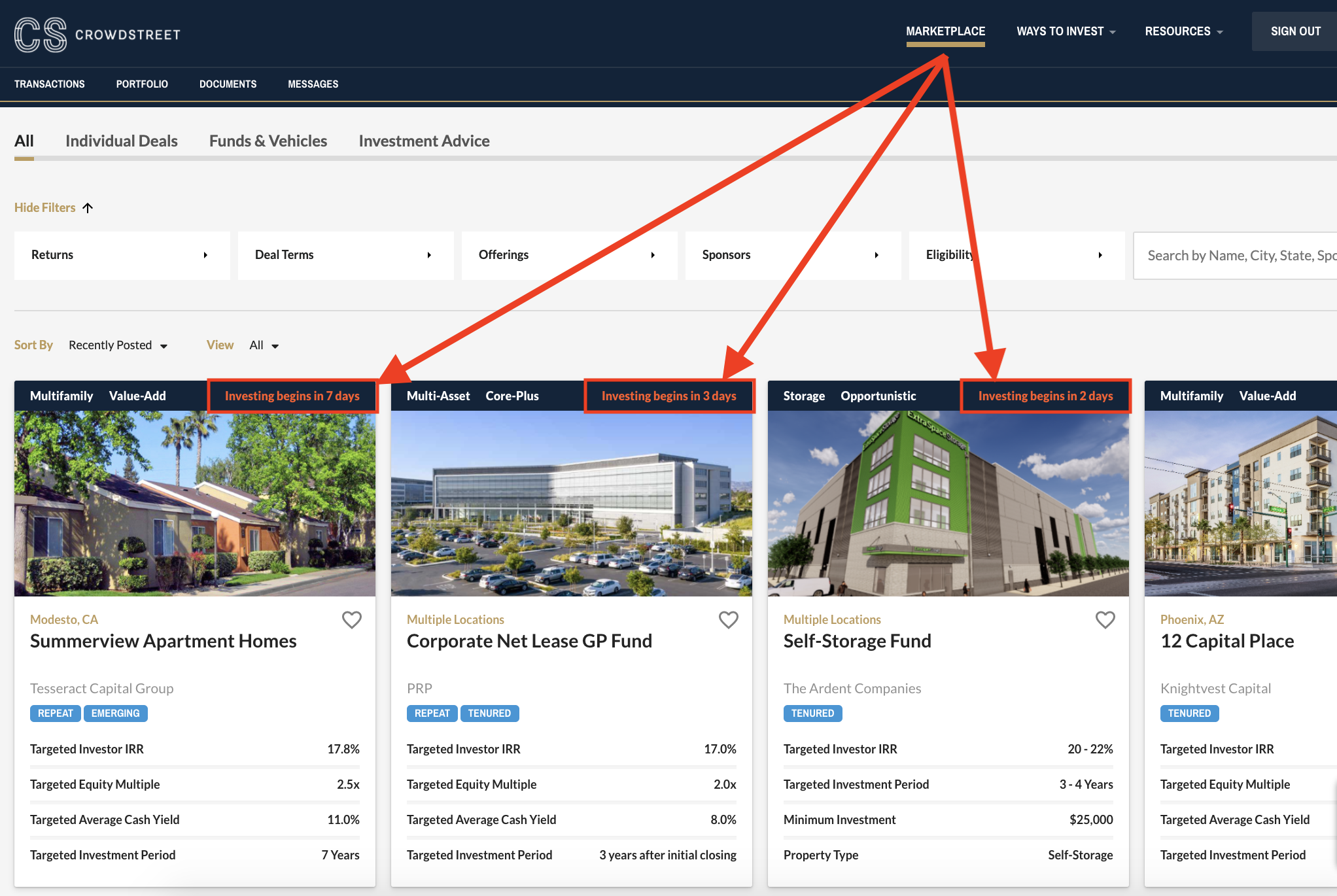Screen dimensions: 1337x896
Task: Click the Tesseract Capital Group sponsor name
Action: click(102, 688)
